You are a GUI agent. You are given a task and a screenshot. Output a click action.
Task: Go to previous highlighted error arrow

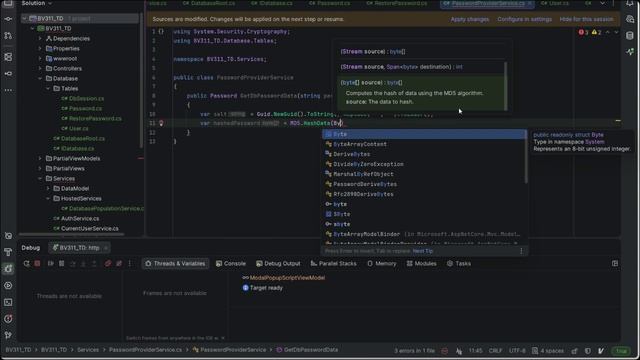(x=608, y=32)
